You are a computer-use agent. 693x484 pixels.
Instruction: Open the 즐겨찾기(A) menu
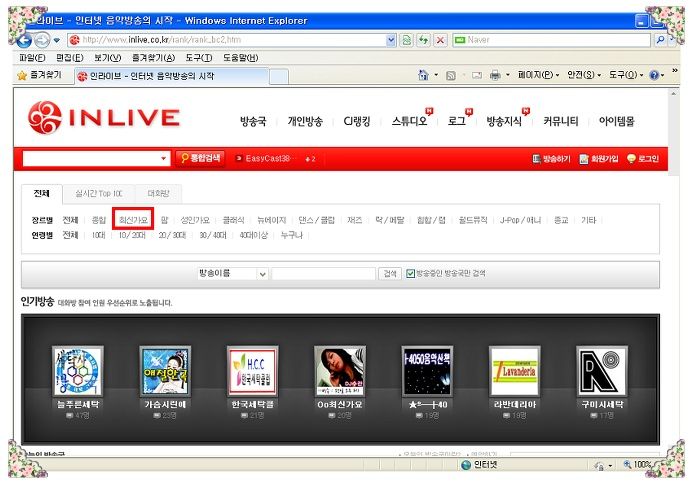(153, 58)
